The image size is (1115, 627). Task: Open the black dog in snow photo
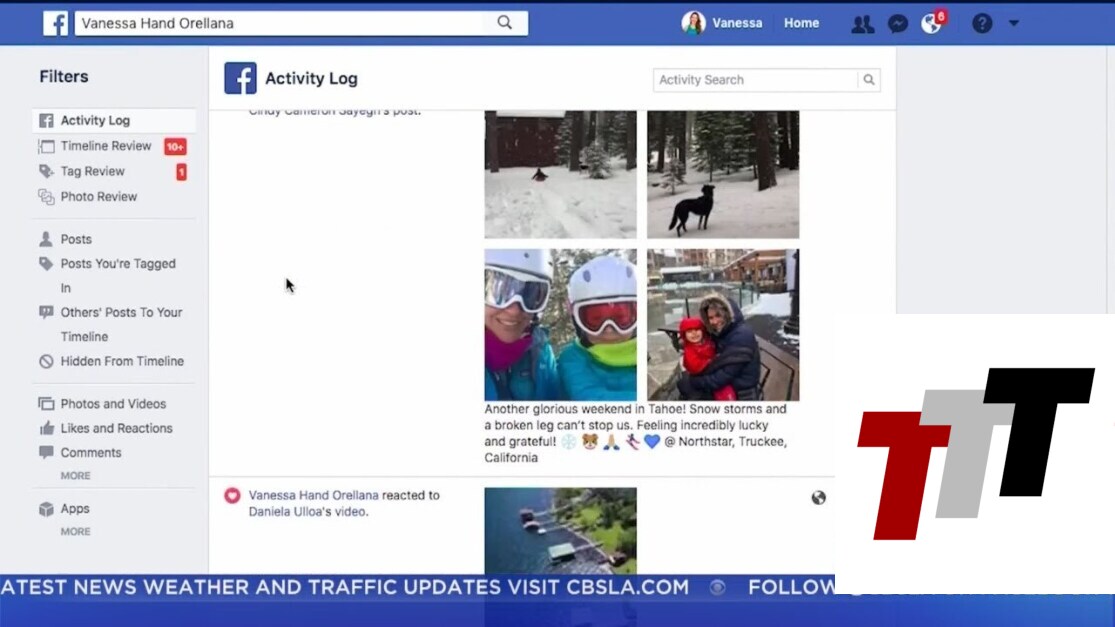[722, 174]
